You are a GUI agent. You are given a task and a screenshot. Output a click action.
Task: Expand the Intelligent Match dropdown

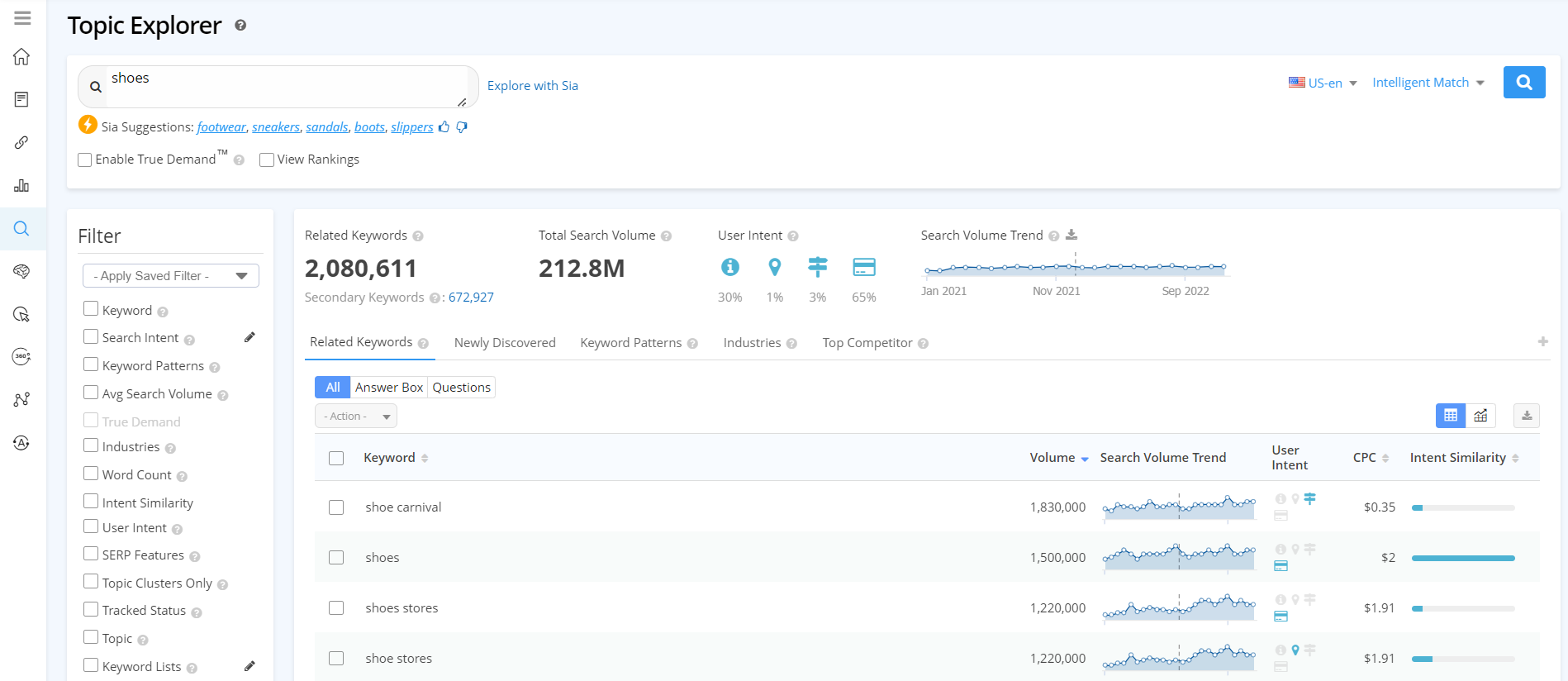tap(1428, 83)
